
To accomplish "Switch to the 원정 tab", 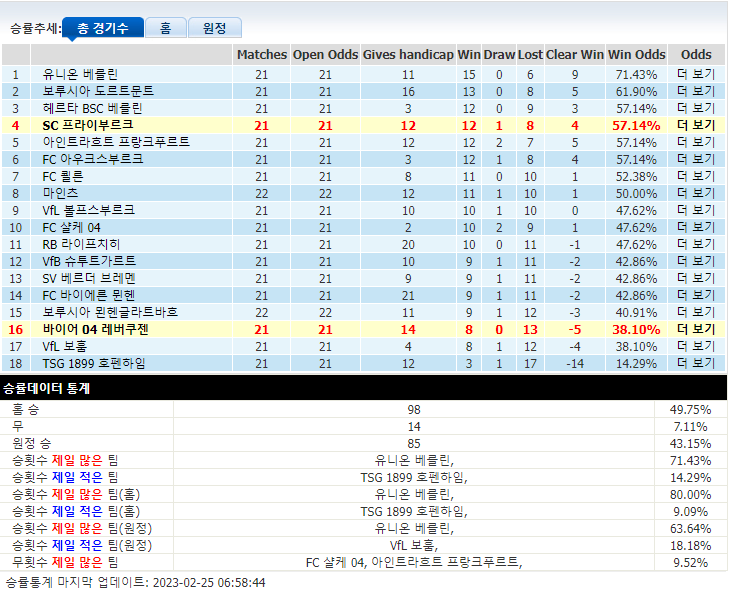I will 215,28.
